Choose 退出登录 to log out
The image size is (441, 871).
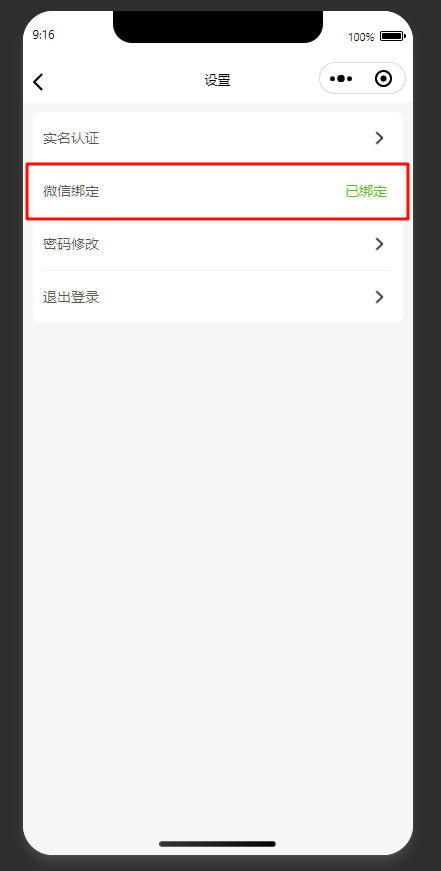click(218, 297)
